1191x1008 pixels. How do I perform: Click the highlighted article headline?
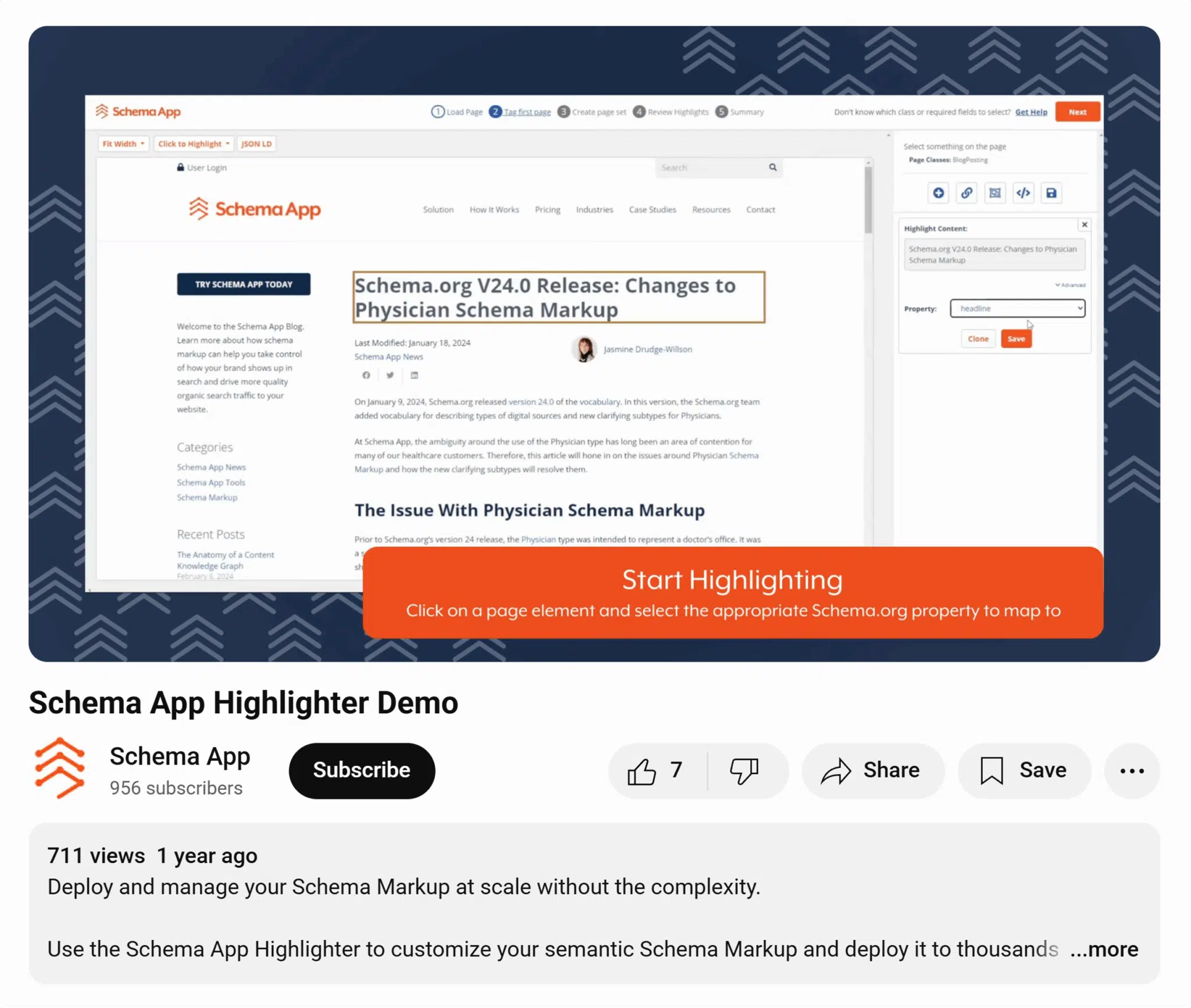coord(558,297)
